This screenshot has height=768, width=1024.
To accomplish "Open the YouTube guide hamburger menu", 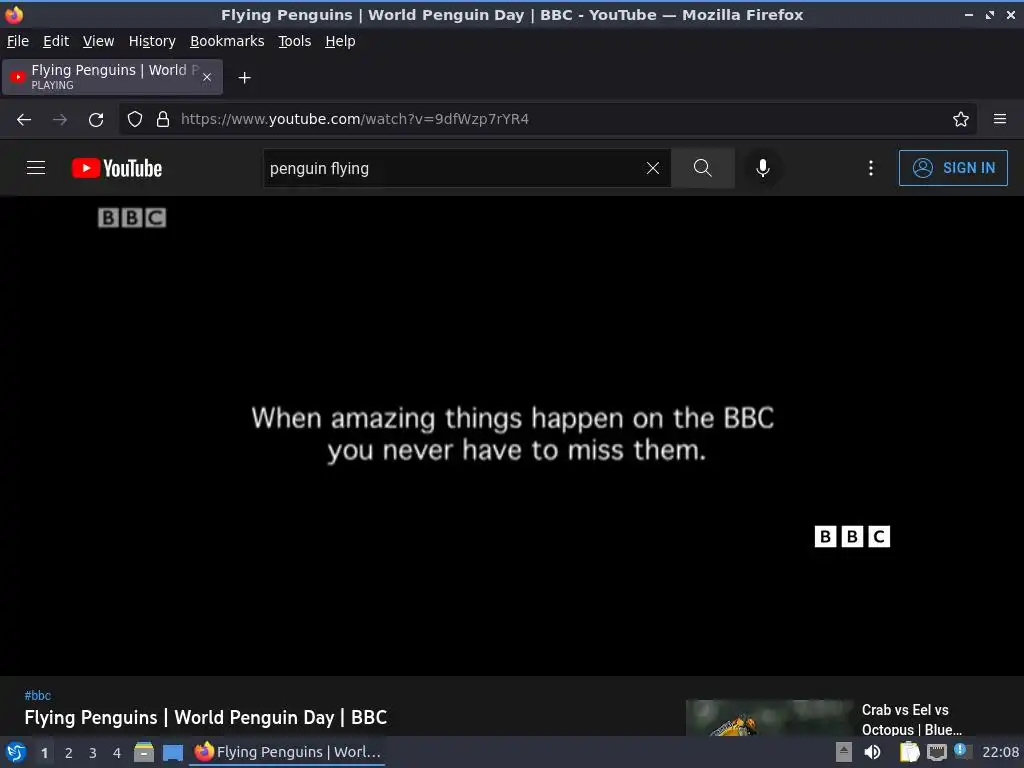I will tap(36, 168).
